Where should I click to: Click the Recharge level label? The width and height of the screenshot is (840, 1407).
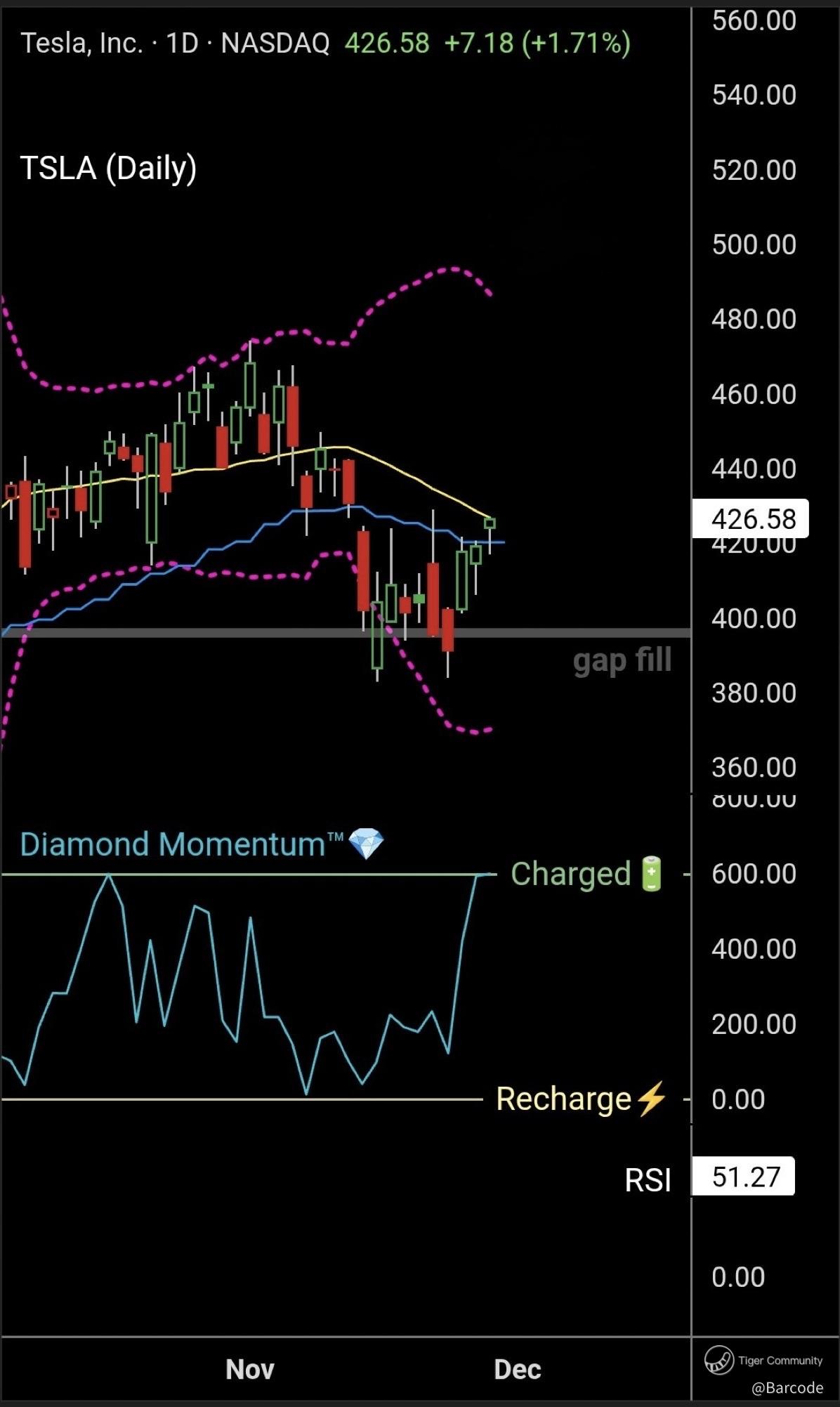click(x=563, y=1099)
